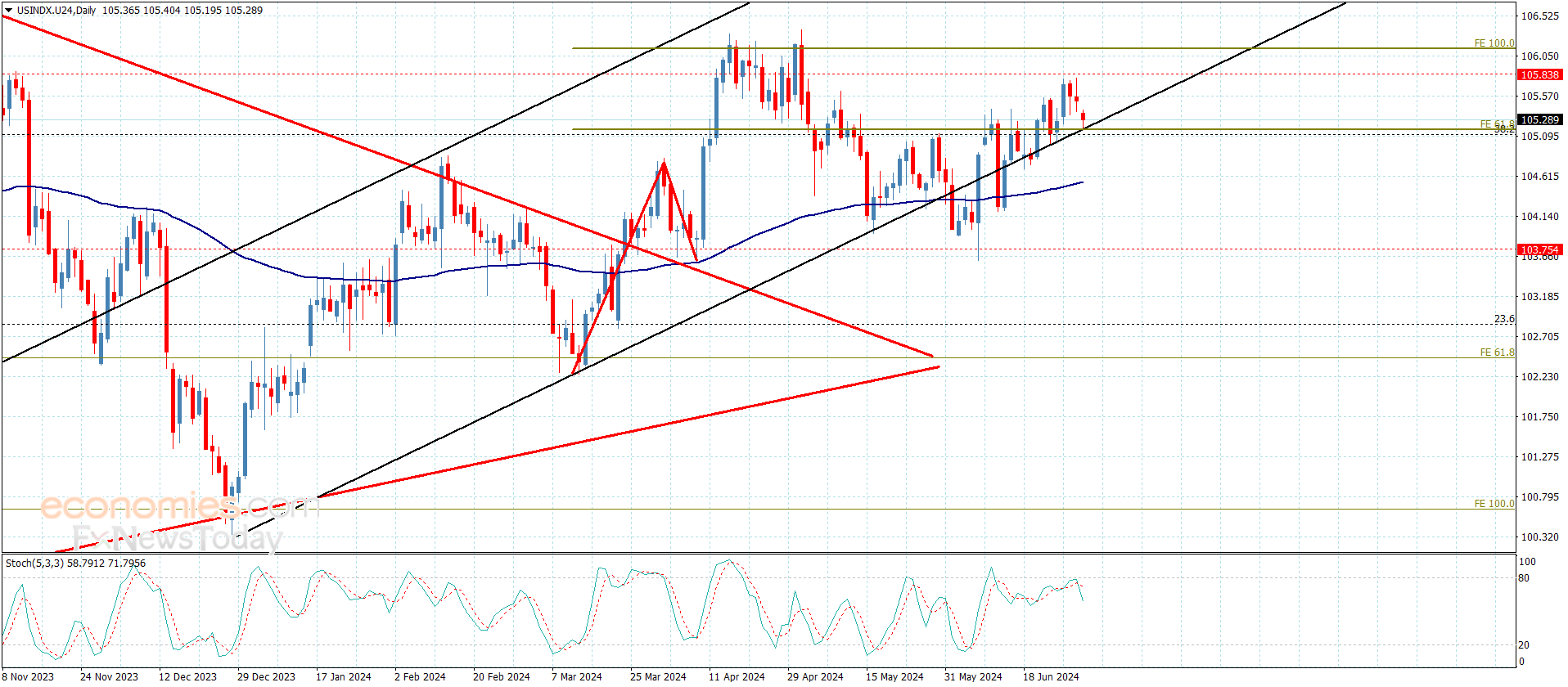Select the 106.050 price axis label
The image size is (1568, 687).
tap(1539, 56)
